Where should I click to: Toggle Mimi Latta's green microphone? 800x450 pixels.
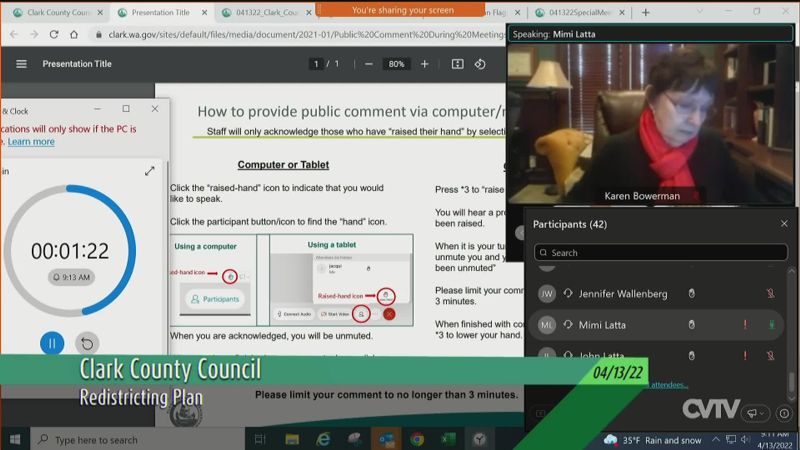[770, 325]
